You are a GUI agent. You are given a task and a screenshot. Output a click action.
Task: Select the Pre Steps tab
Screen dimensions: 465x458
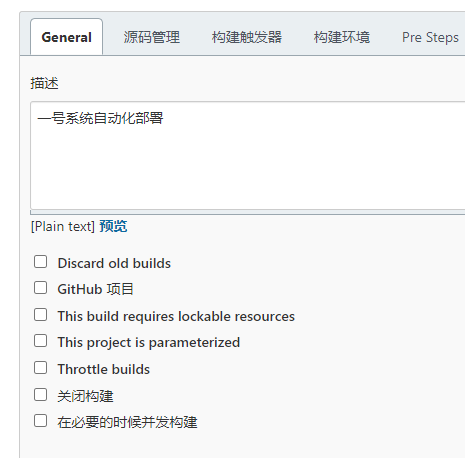[430, 37]
